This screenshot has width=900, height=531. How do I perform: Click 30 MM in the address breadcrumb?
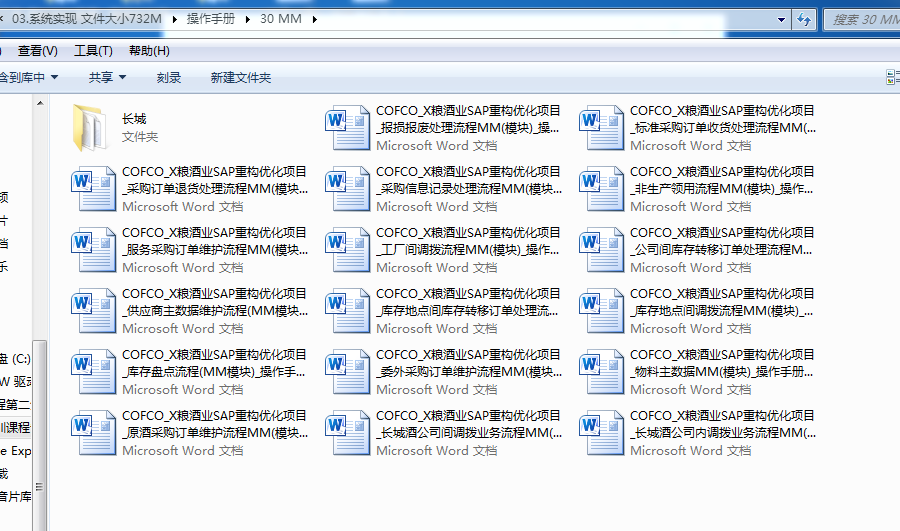[x=281, y=19]
